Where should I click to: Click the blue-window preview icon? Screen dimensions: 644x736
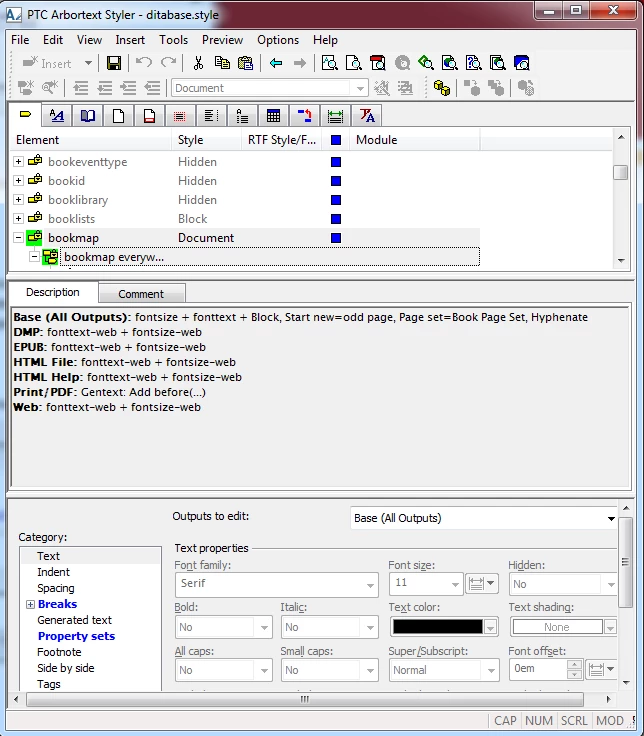[521, 62]
